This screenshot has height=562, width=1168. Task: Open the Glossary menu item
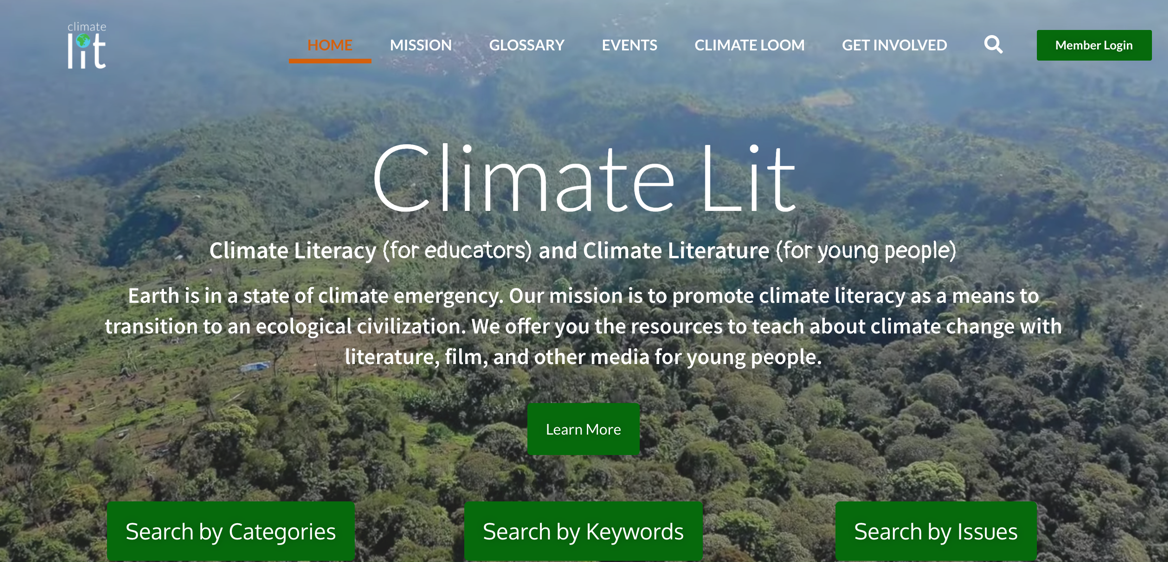coord(527,45)
